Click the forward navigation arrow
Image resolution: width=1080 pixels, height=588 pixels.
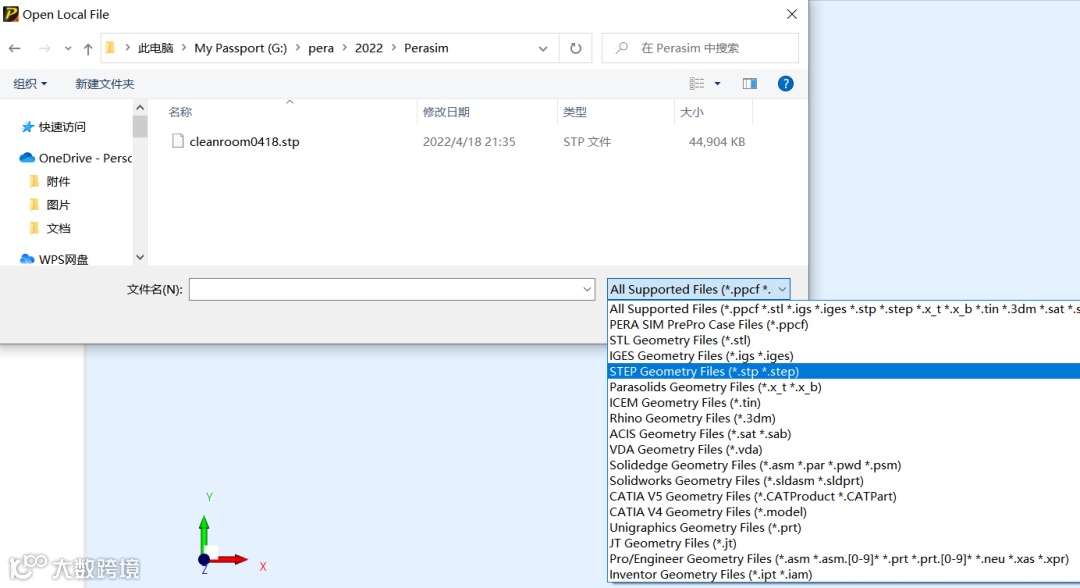pos(44,48)
